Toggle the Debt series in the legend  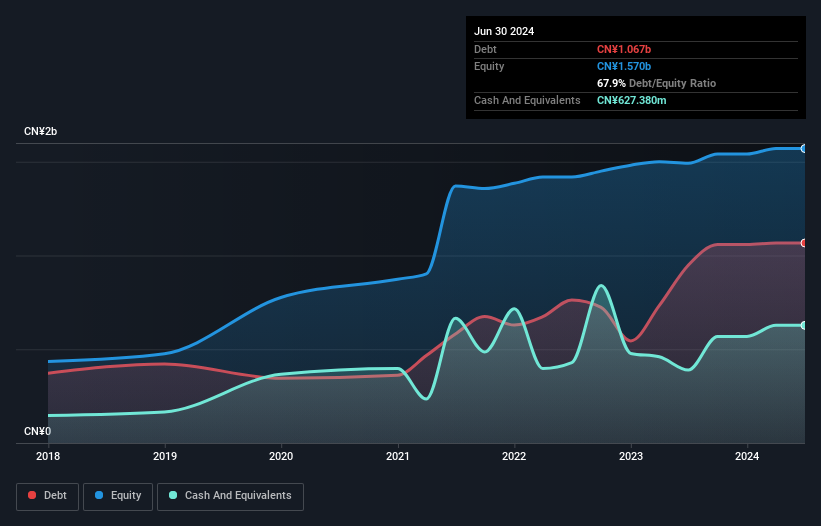[46, 495]
